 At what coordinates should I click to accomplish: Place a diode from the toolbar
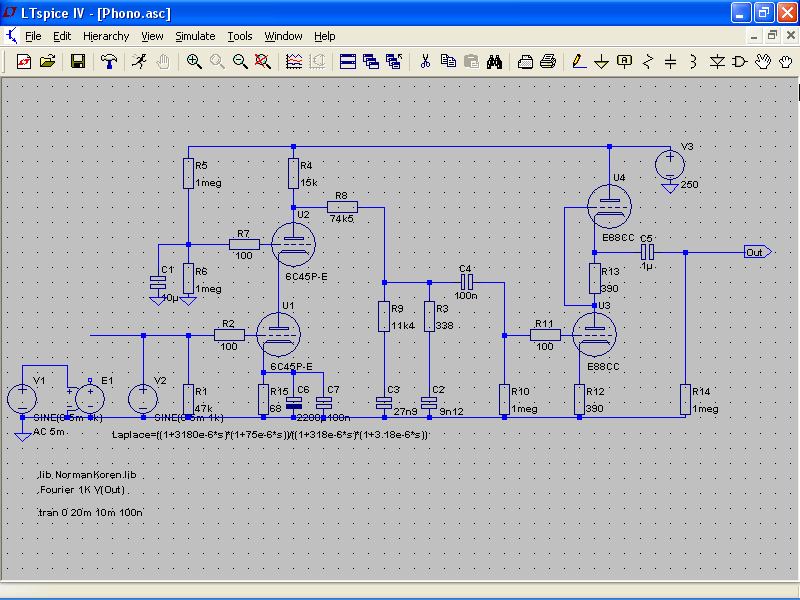(717, 62)
